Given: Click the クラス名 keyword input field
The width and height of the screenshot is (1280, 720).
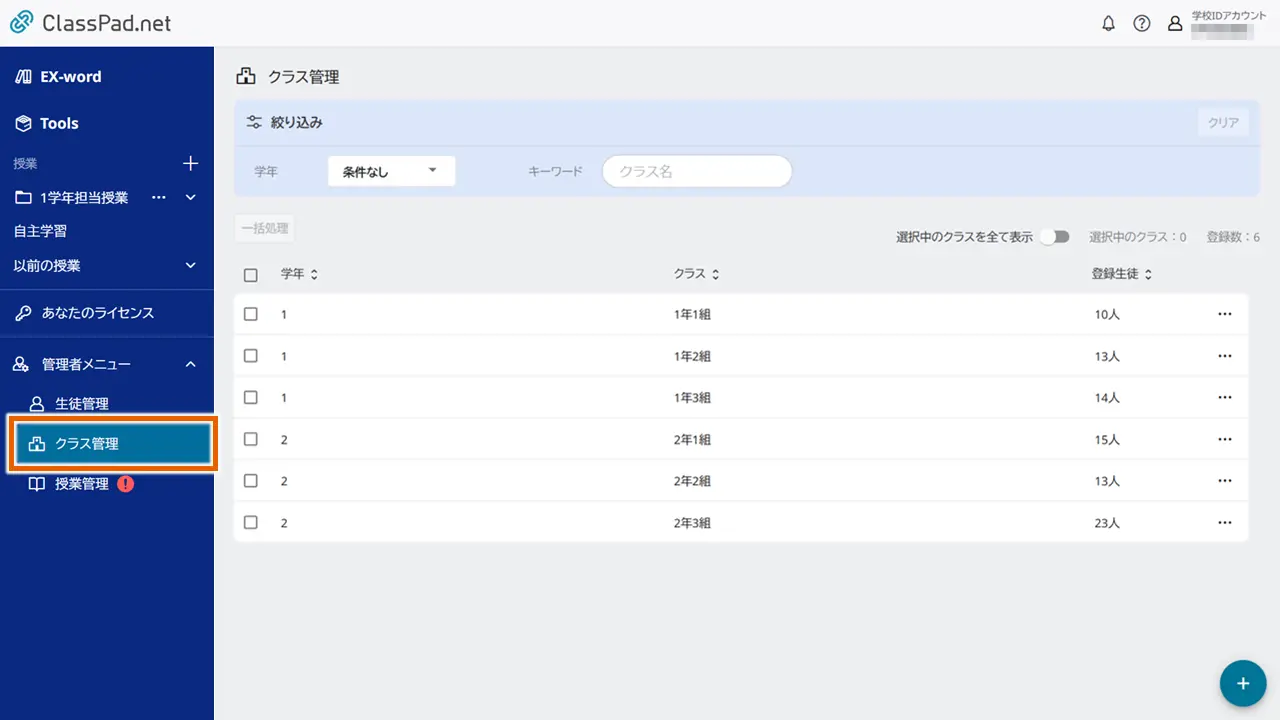Looking at the screenshot, I should click(697, 172).
